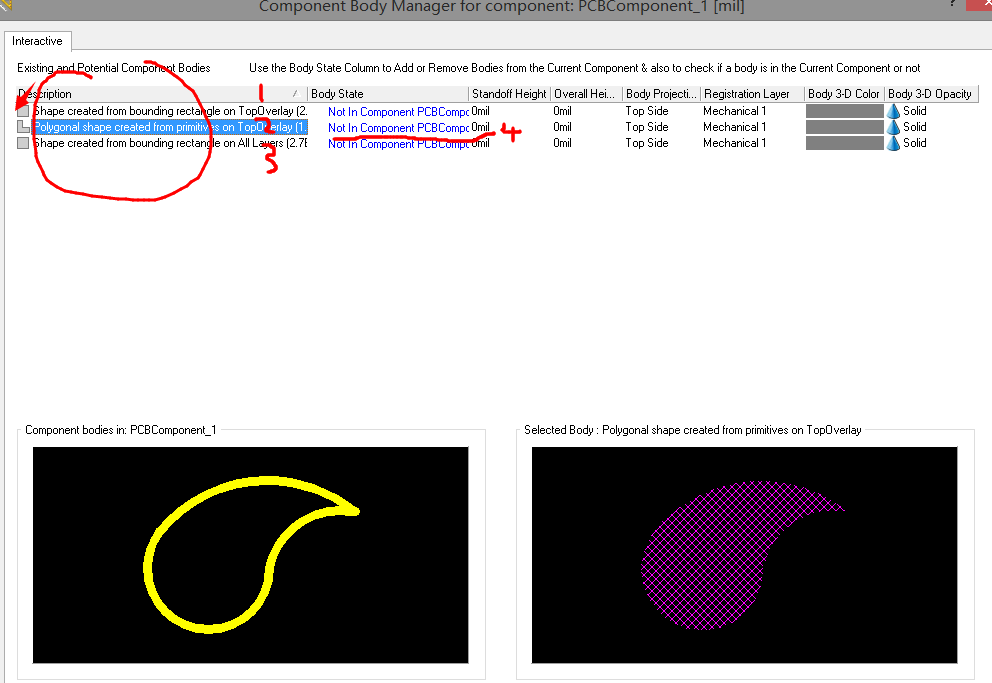Open the Interactive tab
Screen dimensions: 992x683
pos(37,41)
